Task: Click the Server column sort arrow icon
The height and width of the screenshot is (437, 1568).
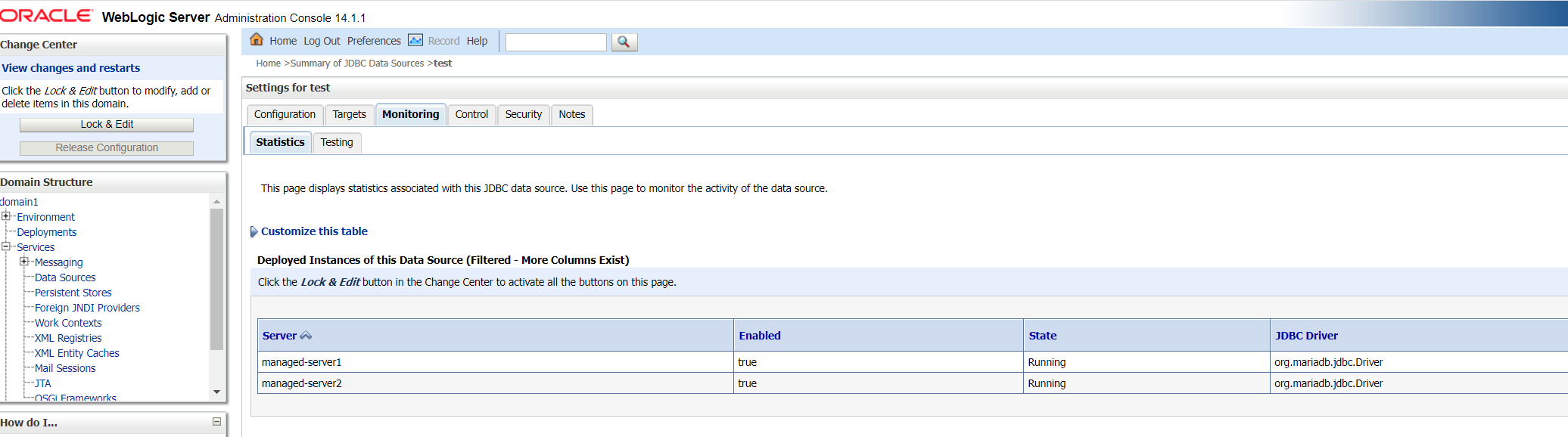Action: click(306, 336)
